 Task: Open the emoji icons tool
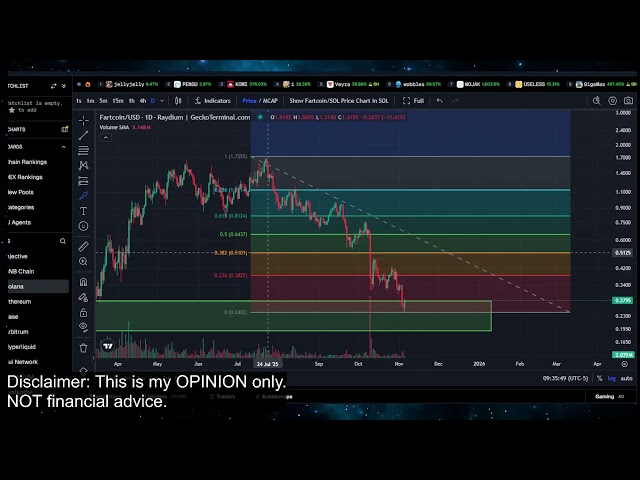[84, 226]
